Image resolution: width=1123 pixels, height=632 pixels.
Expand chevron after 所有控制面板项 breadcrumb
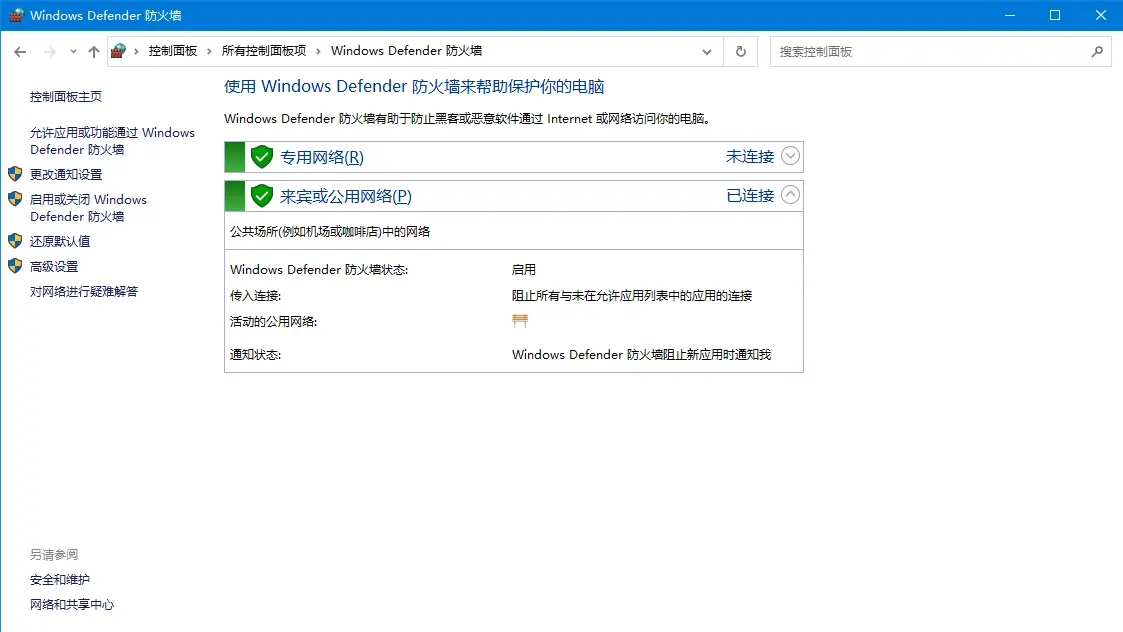(319, 52)
